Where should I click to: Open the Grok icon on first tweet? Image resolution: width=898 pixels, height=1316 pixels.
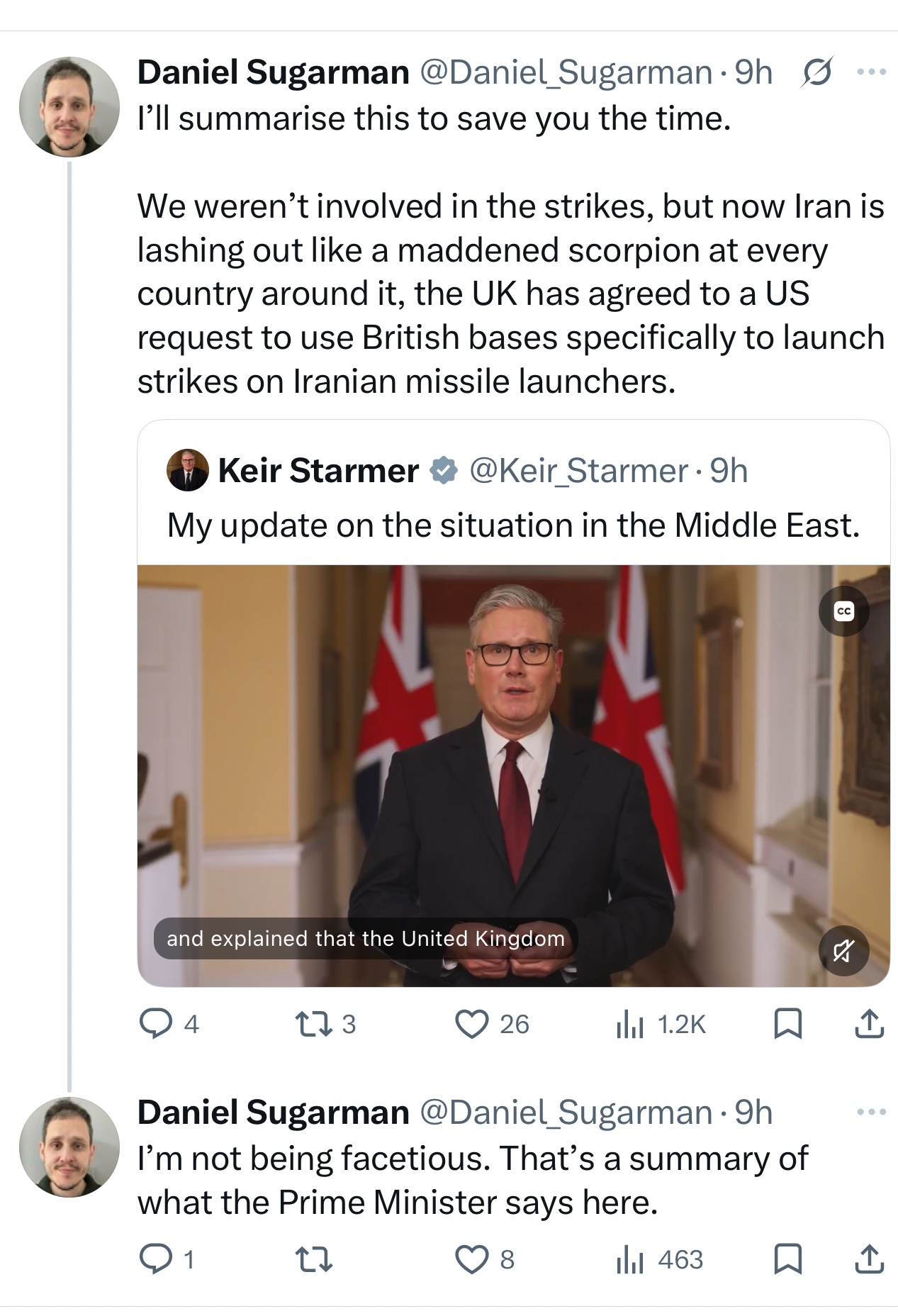(x=816, y=72)
